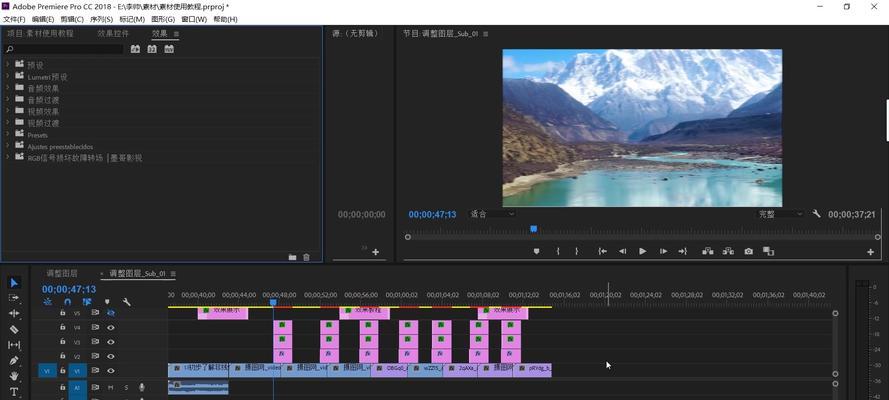Expand the 音频效果 folder
The height and width of the screenshot is (400, 889).
coord(7,88)
